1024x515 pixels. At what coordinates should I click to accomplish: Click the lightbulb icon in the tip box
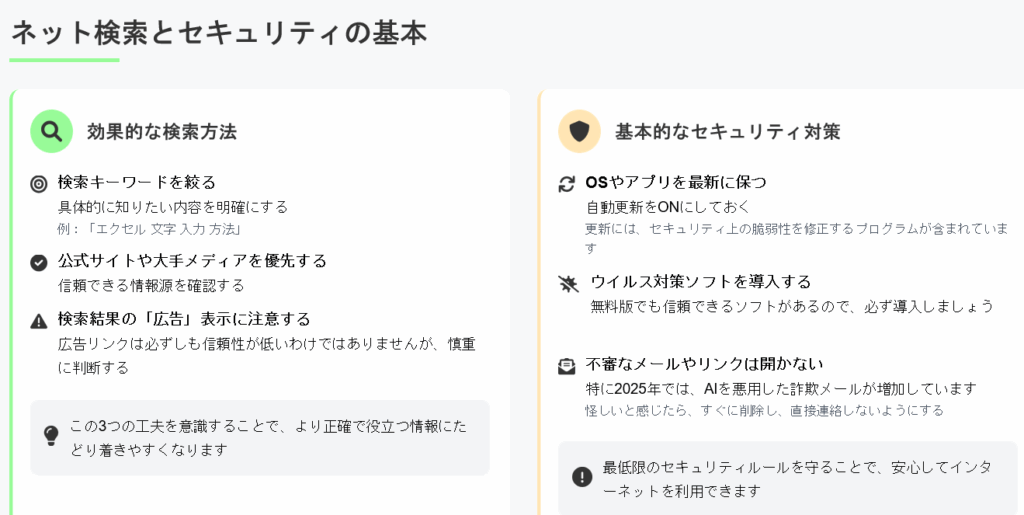pyautogui.click(x=51, y=435)
